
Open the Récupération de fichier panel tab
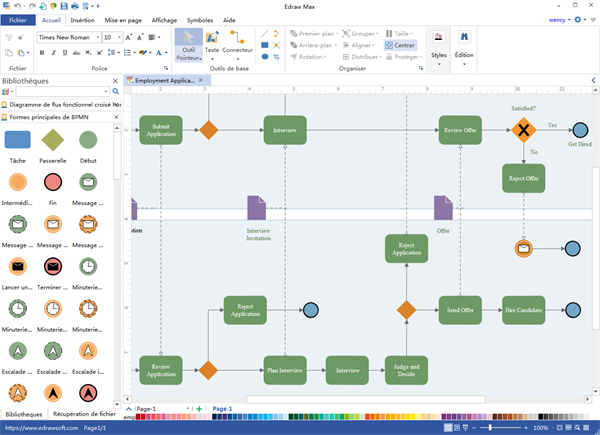[x=84, y=414]
